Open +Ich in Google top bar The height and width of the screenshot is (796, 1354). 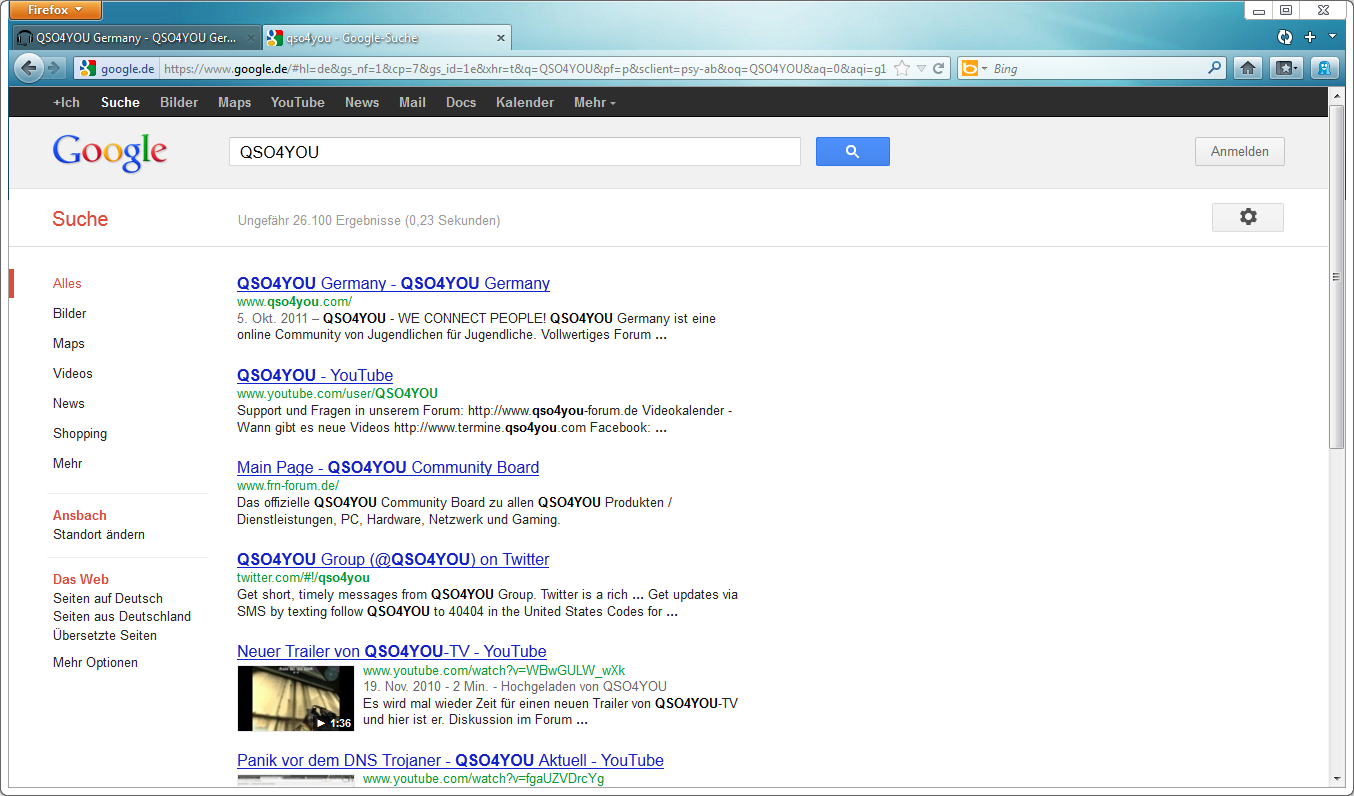tap(66, 102)
